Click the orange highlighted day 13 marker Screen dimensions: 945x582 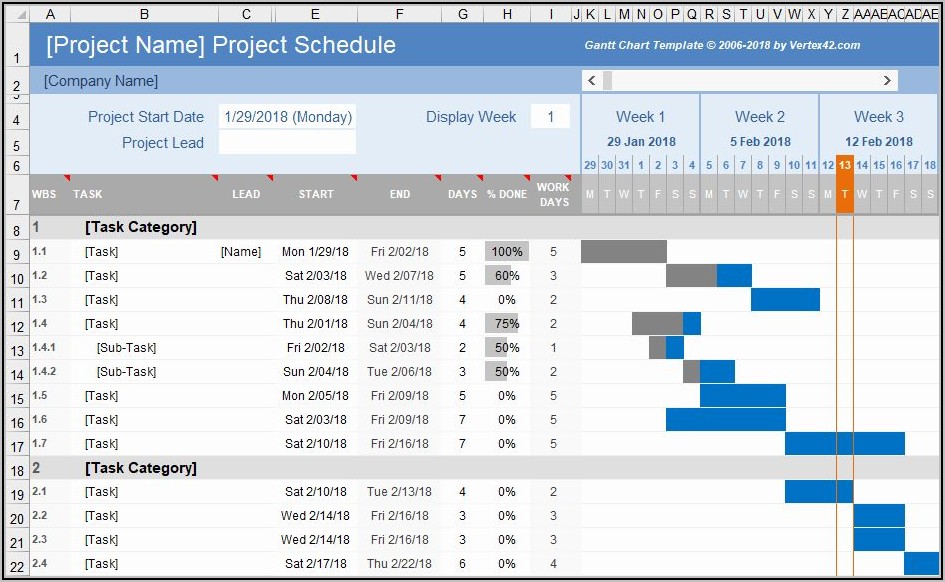(845, 165)
